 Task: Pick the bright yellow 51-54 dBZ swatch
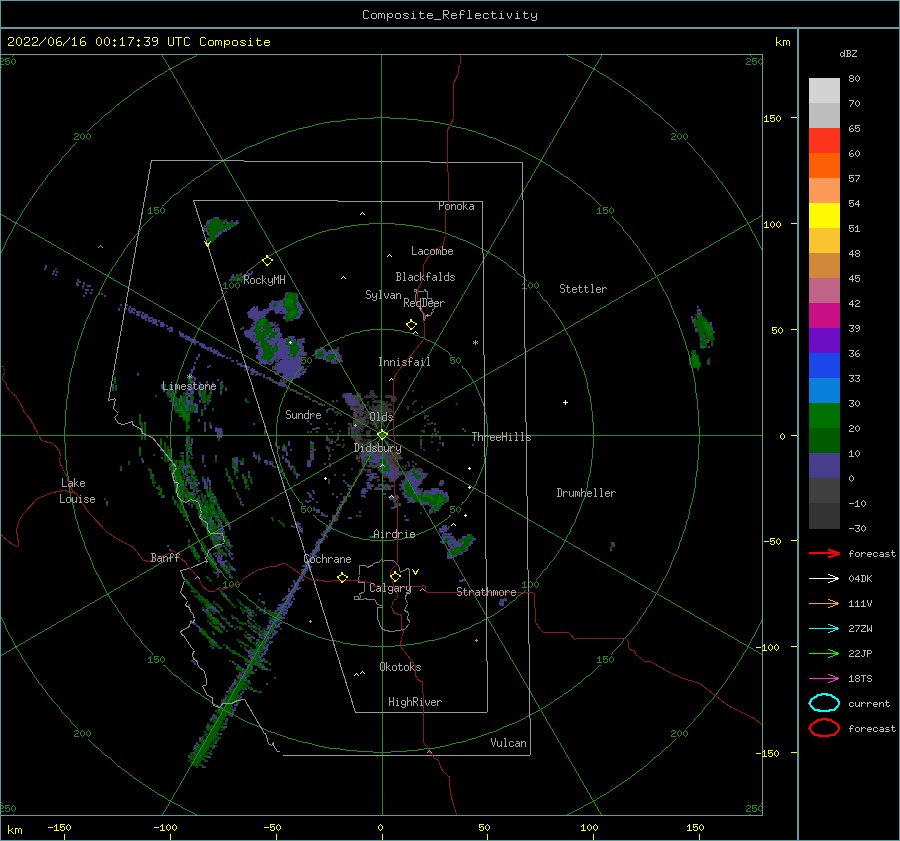coord(824,216)
